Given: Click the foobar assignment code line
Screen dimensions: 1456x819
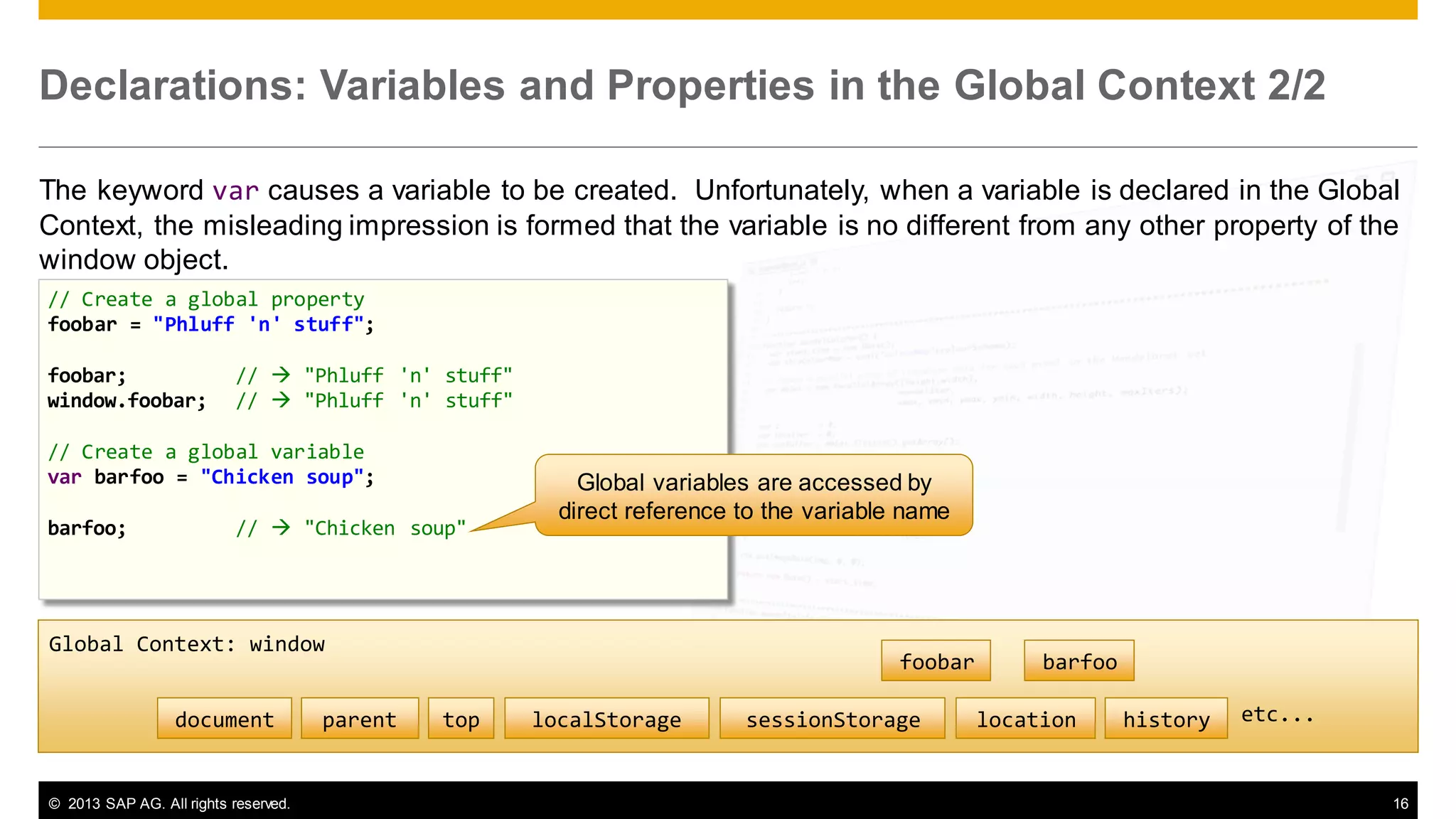Looking at the screenshot, I should point(211,325).
